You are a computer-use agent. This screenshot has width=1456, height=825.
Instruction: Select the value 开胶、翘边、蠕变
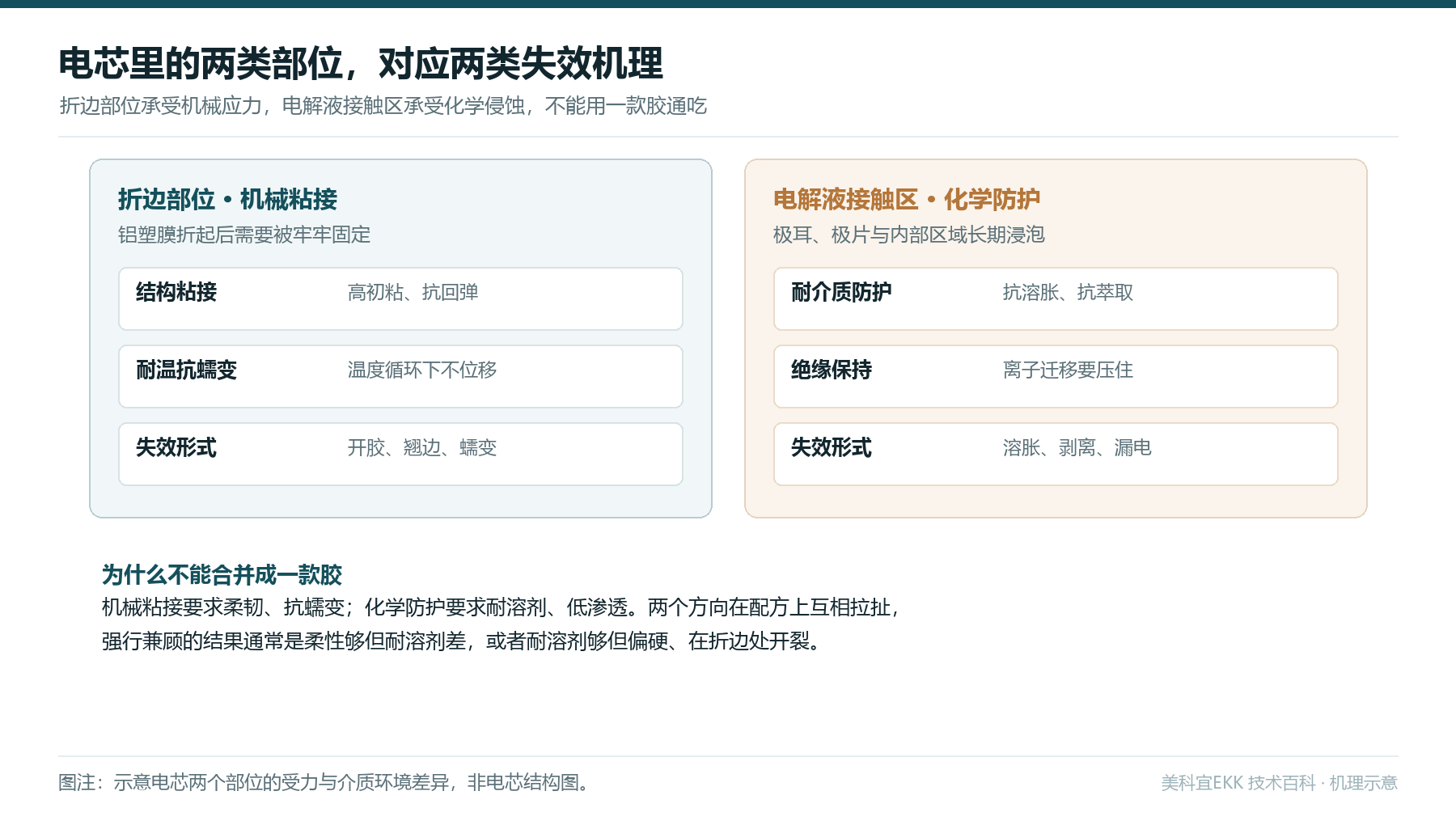pos(422,447)
